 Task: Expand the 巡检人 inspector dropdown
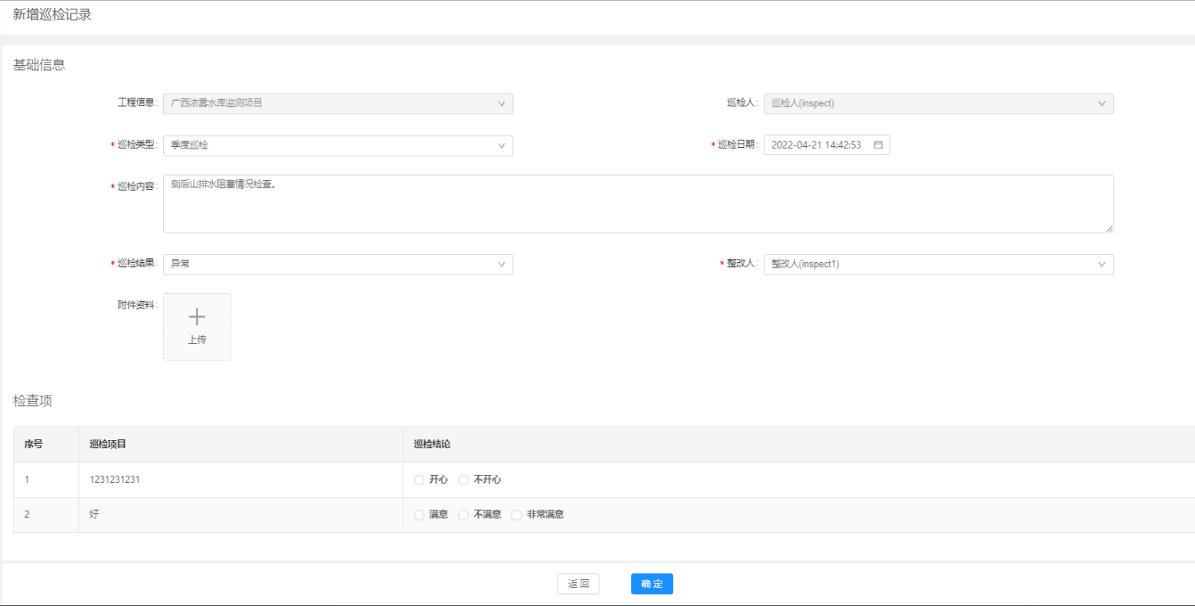pyautogui.click(x=938, y=103)
